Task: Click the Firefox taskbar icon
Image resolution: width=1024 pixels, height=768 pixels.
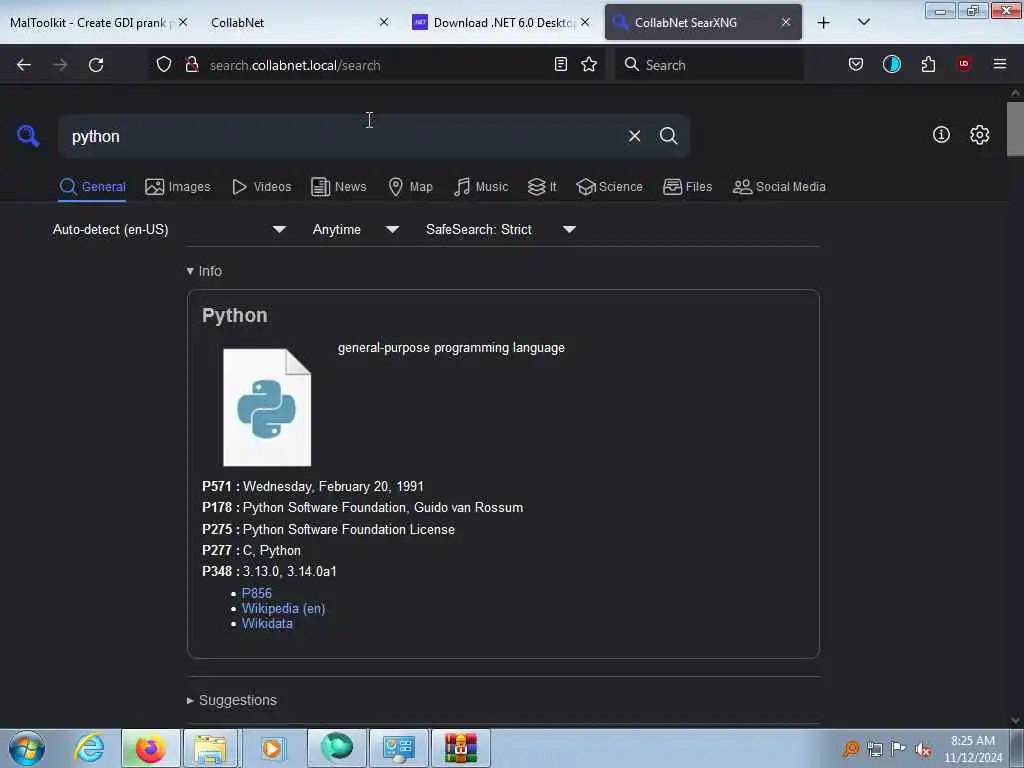Action: tap(150, 748)
